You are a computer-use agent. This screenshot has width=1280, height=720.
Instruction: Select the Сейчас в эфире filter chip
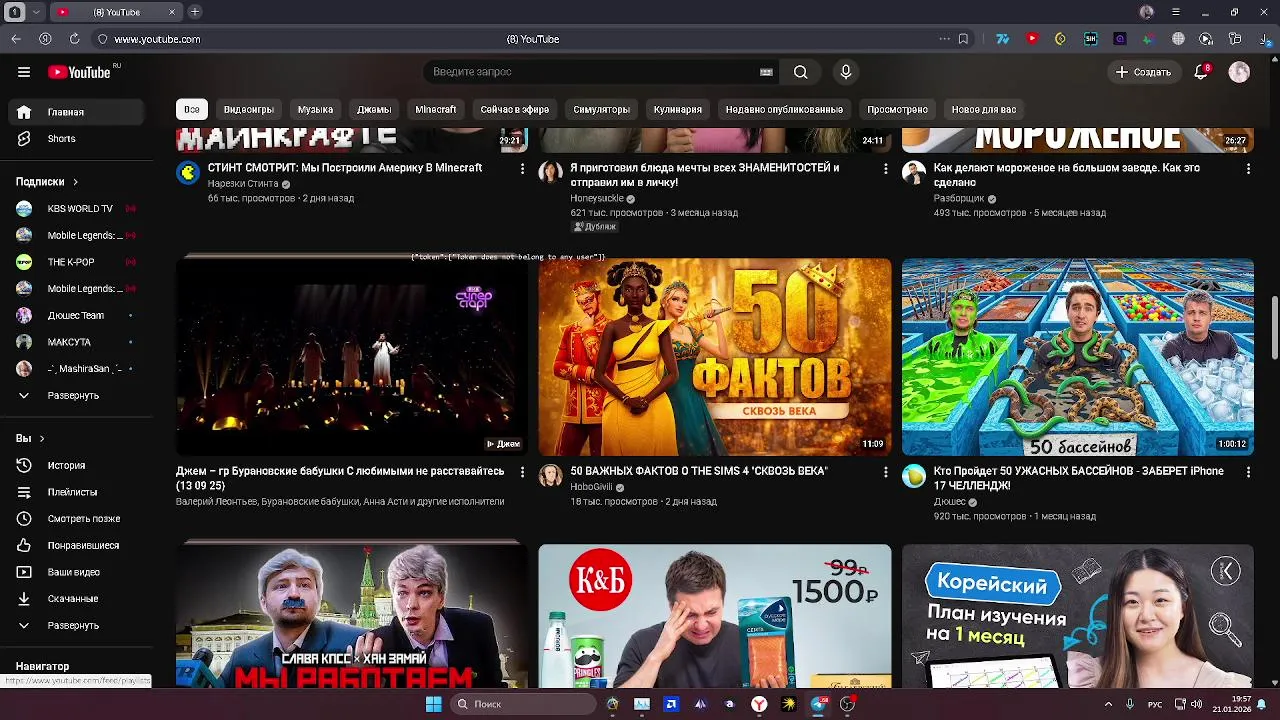point(514,109)
